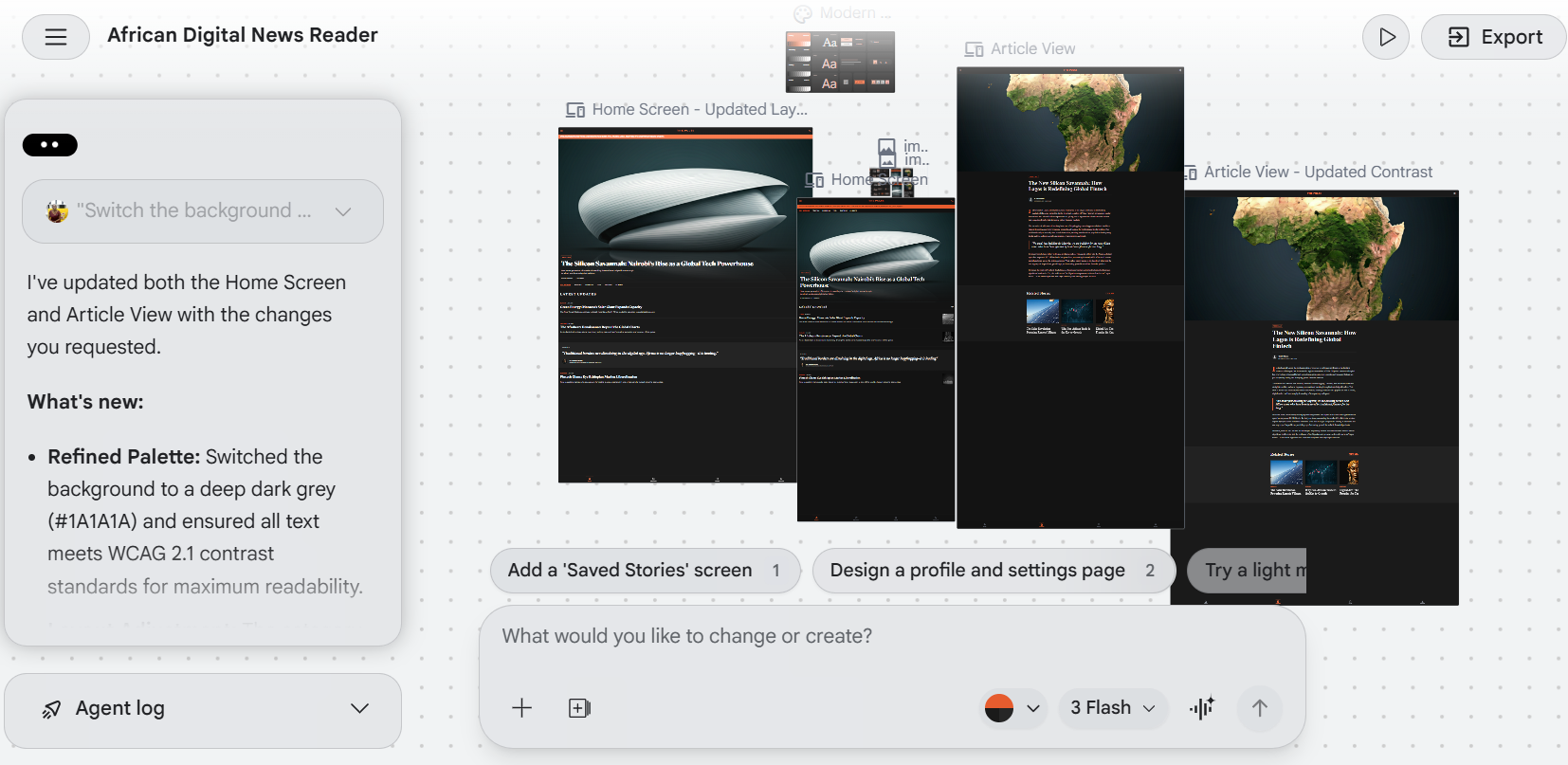Open the hamburger main menu
This screenshot has height=765, width=1568.
pos(56,37)
